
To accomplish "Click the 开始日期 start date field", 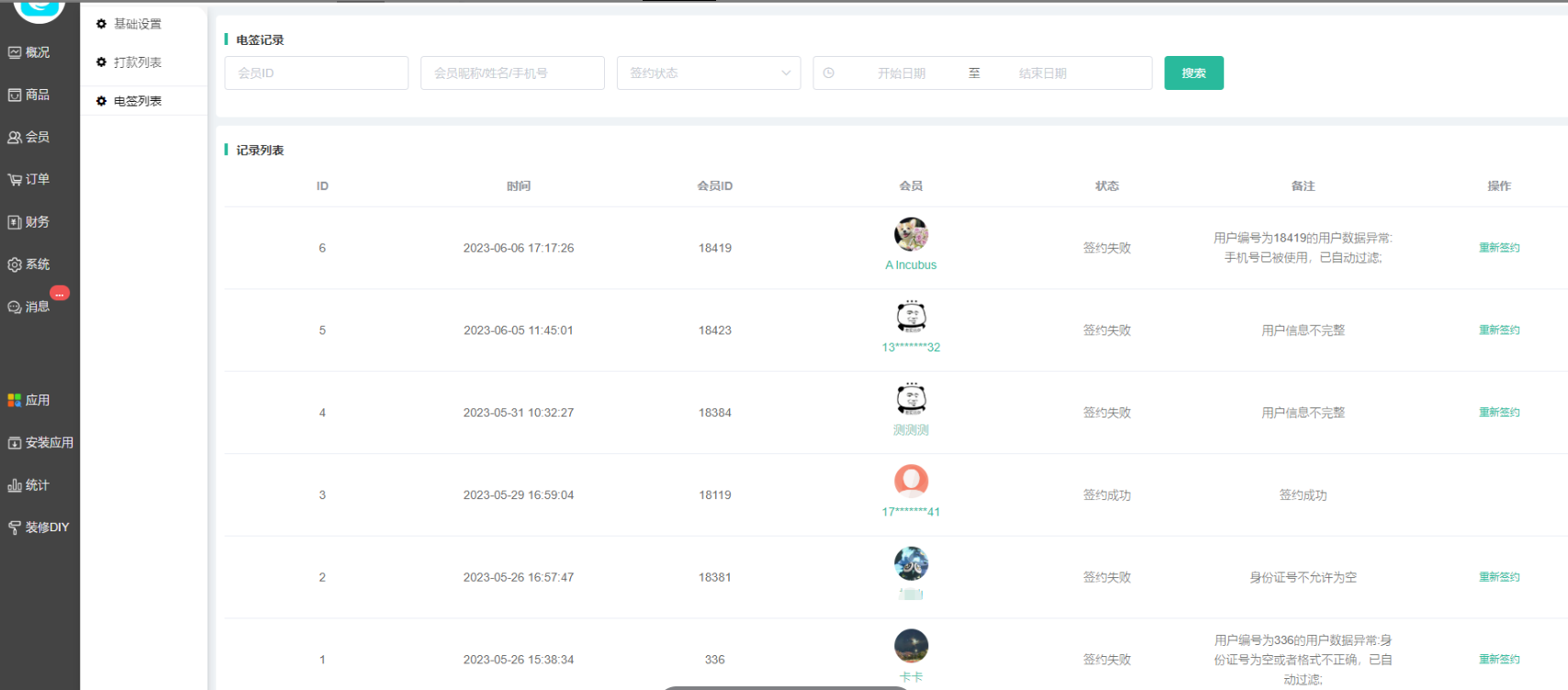I will point(901,73).
